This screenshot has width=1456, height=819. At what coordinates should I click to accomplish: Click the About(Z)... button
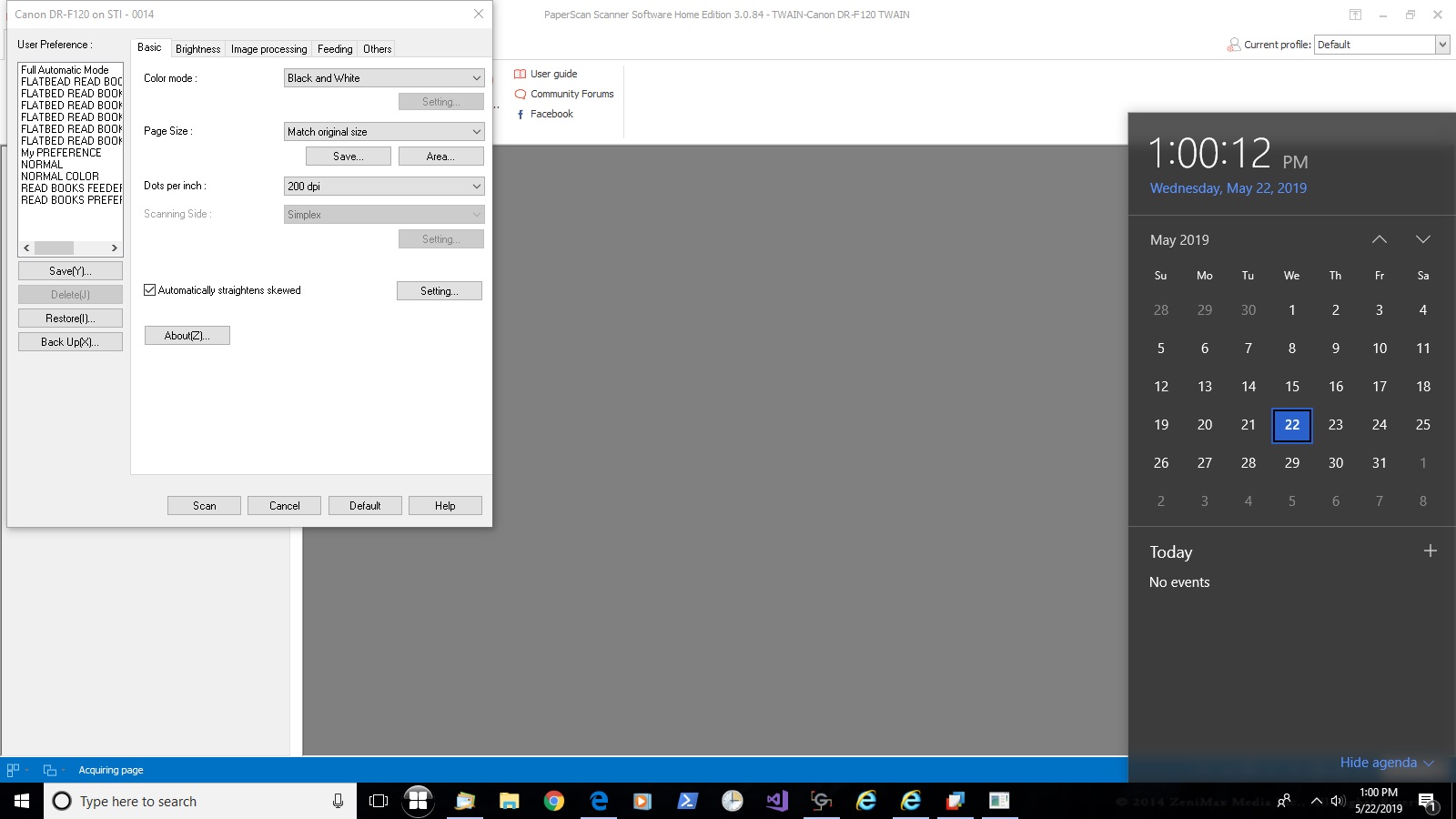click(x=187, y=336)
